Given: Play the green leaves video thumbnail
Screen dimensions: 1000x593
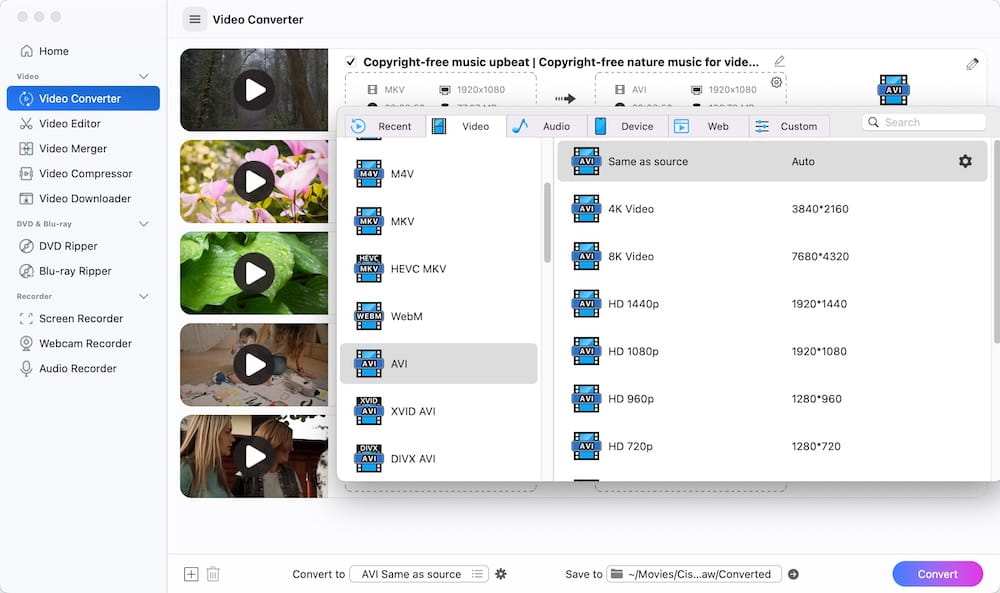Looking at the screenshot, I should pyautogui.click(x=254, y=273).
